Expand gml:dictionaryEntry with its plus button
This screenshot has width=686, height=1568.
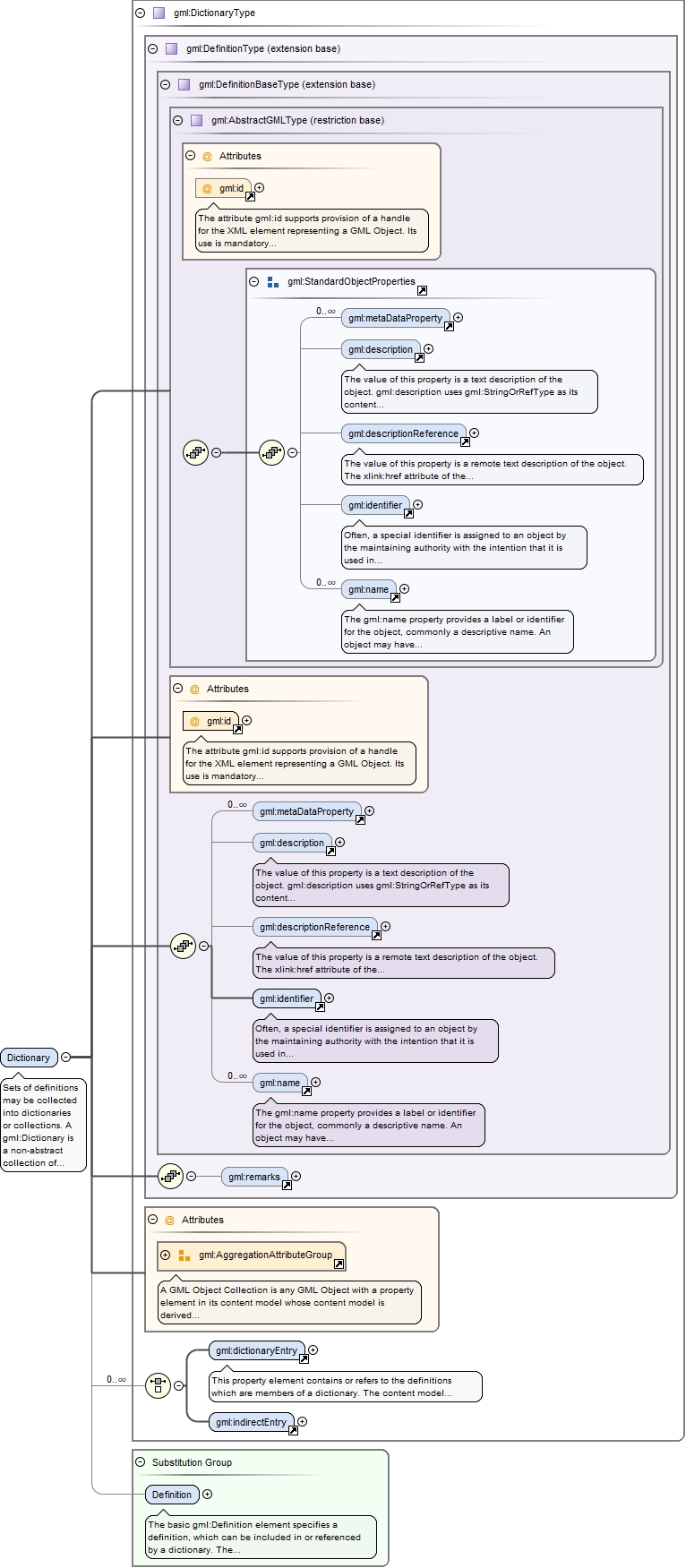313,1350
